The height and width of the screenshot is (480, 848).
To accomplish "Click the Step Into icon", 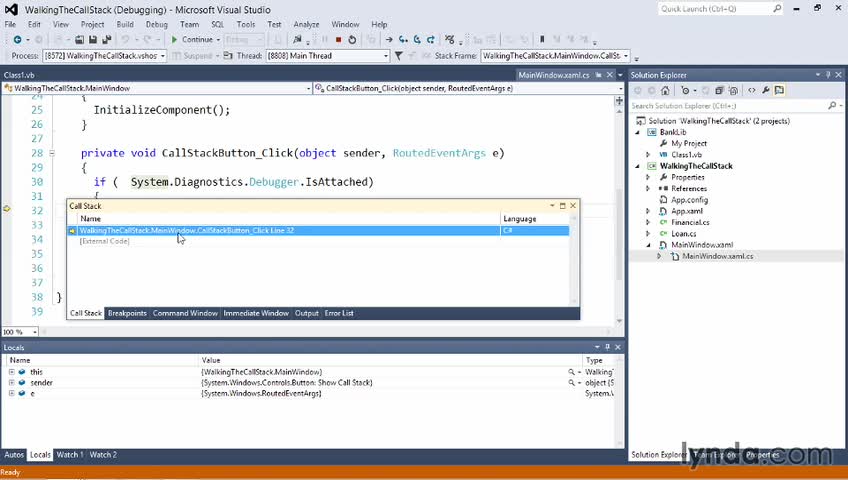I will coord(403,39).
